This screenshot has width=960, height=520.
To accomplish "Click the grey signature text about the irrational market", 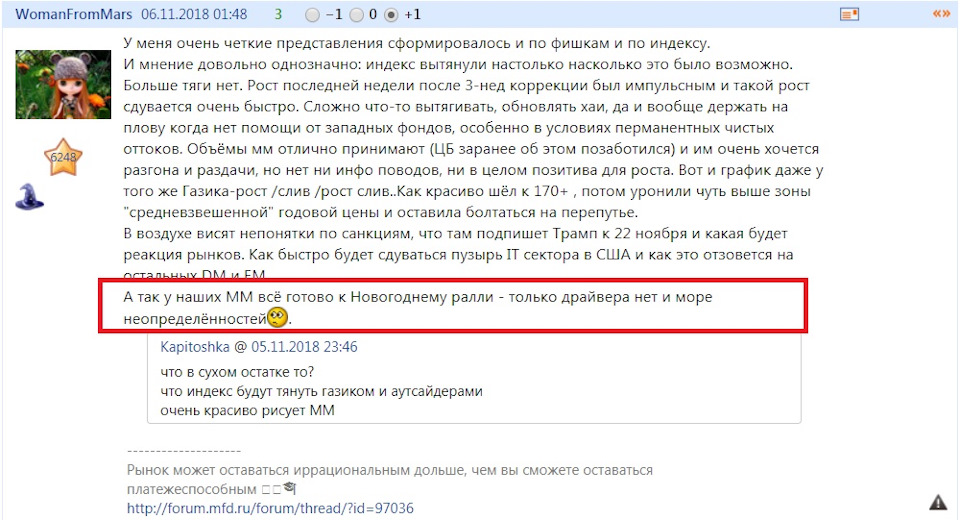I will (x=389, y=479).
